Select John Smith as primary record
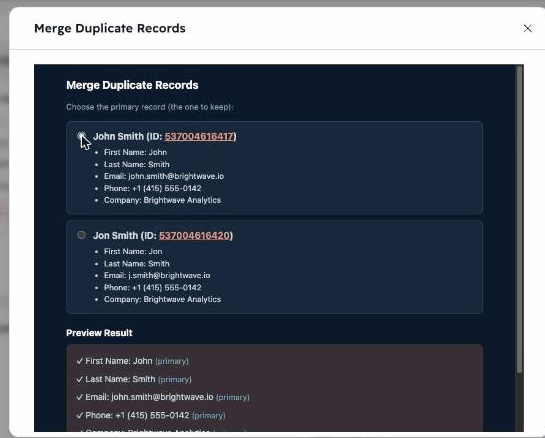The width and height of the screenshot is (545, 438). [81, 136]
